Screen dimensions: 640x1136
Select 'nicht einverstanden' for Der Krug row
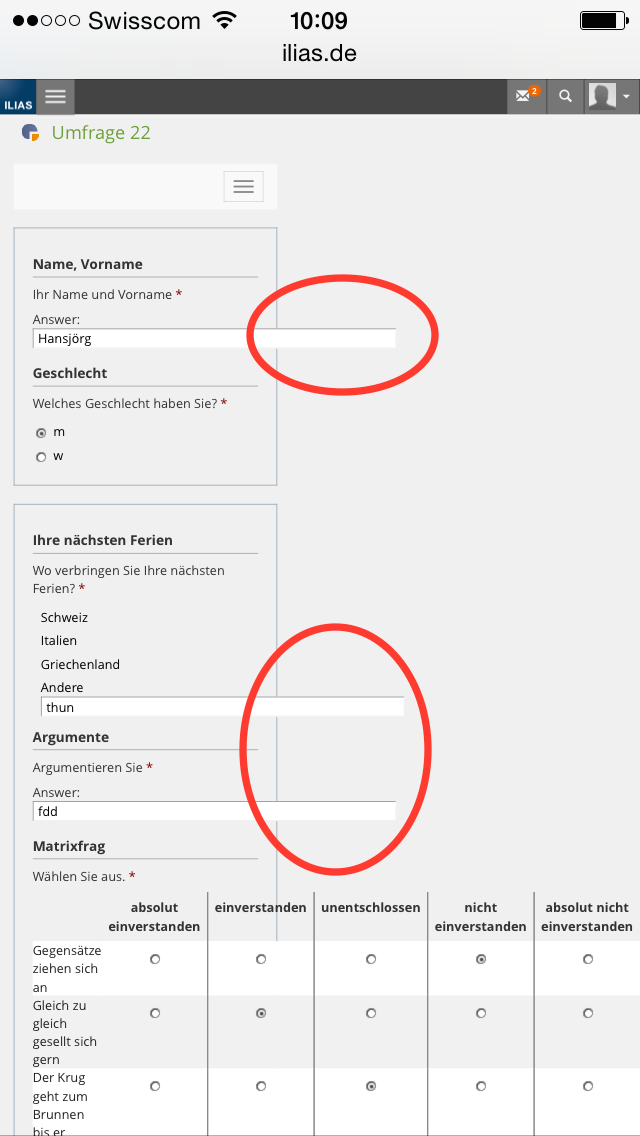point(481,1086)
